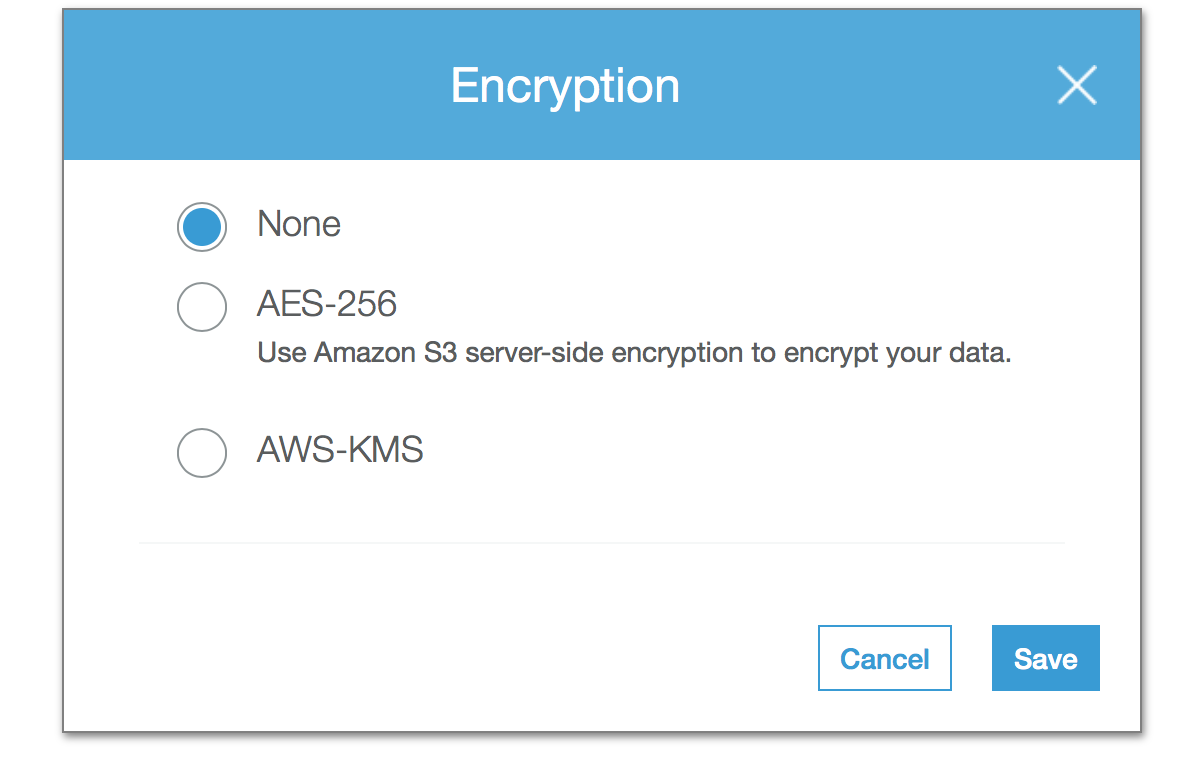Click the blue header between title and X
The image size is (1196, 760).
[x=870, y=86]
